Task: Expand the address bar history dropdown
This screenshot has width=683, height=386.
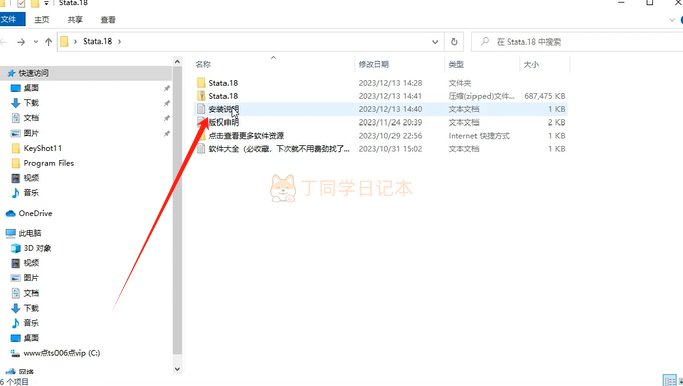Action: point(435,42)
